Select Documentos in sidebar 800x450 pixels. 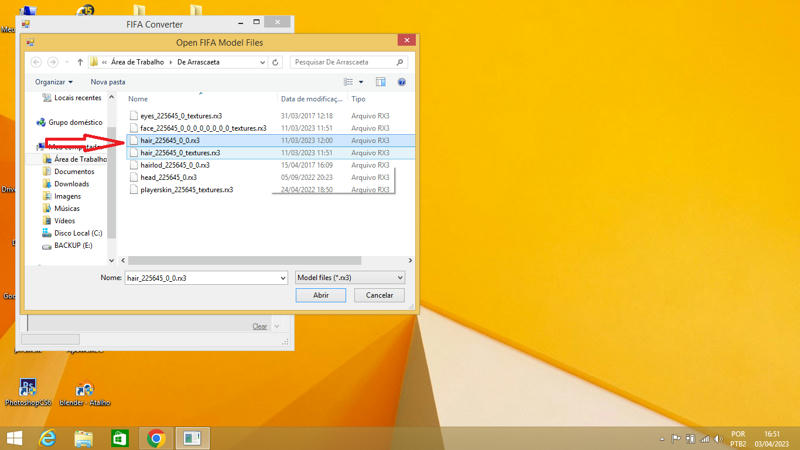click(x=68, y=171)
